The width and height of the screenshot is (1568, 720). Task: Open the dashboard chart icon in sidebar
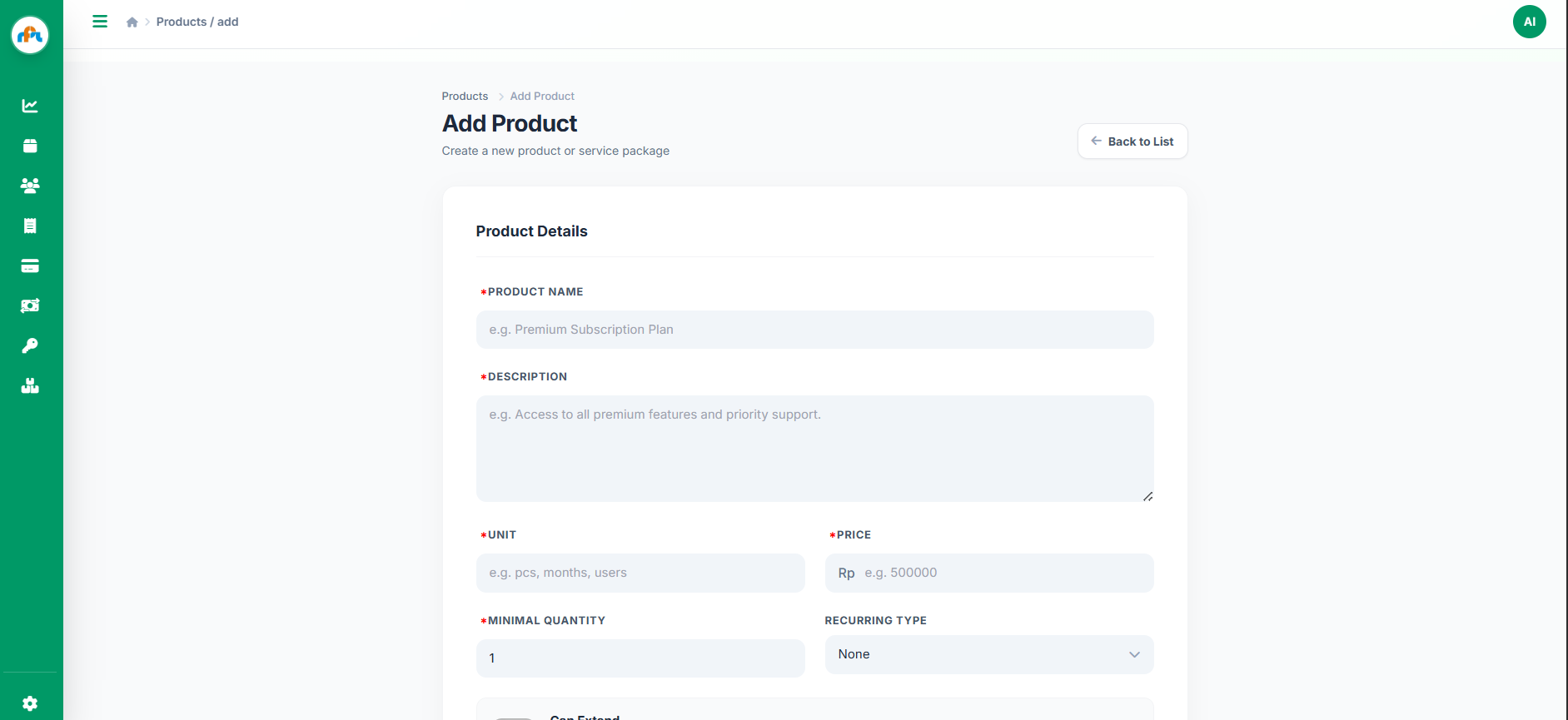click(x=30, y=106)
